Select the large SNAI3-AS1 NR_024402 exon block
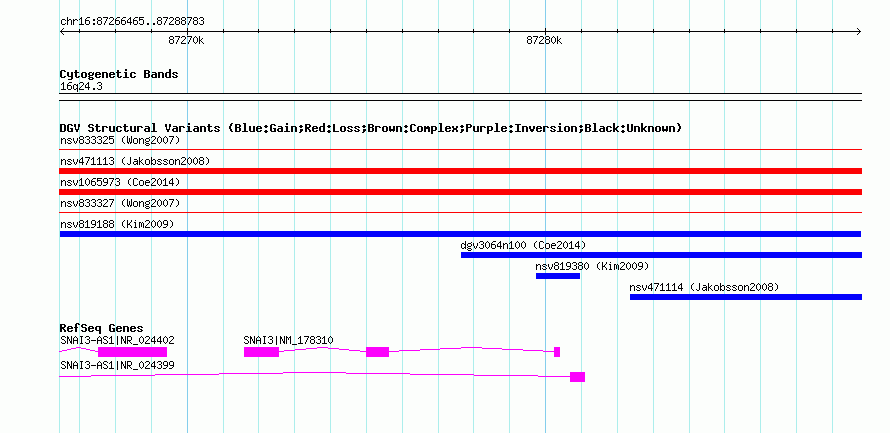This screenshot has height=433, width=890. pyautogui.click(x=132, y=352)
